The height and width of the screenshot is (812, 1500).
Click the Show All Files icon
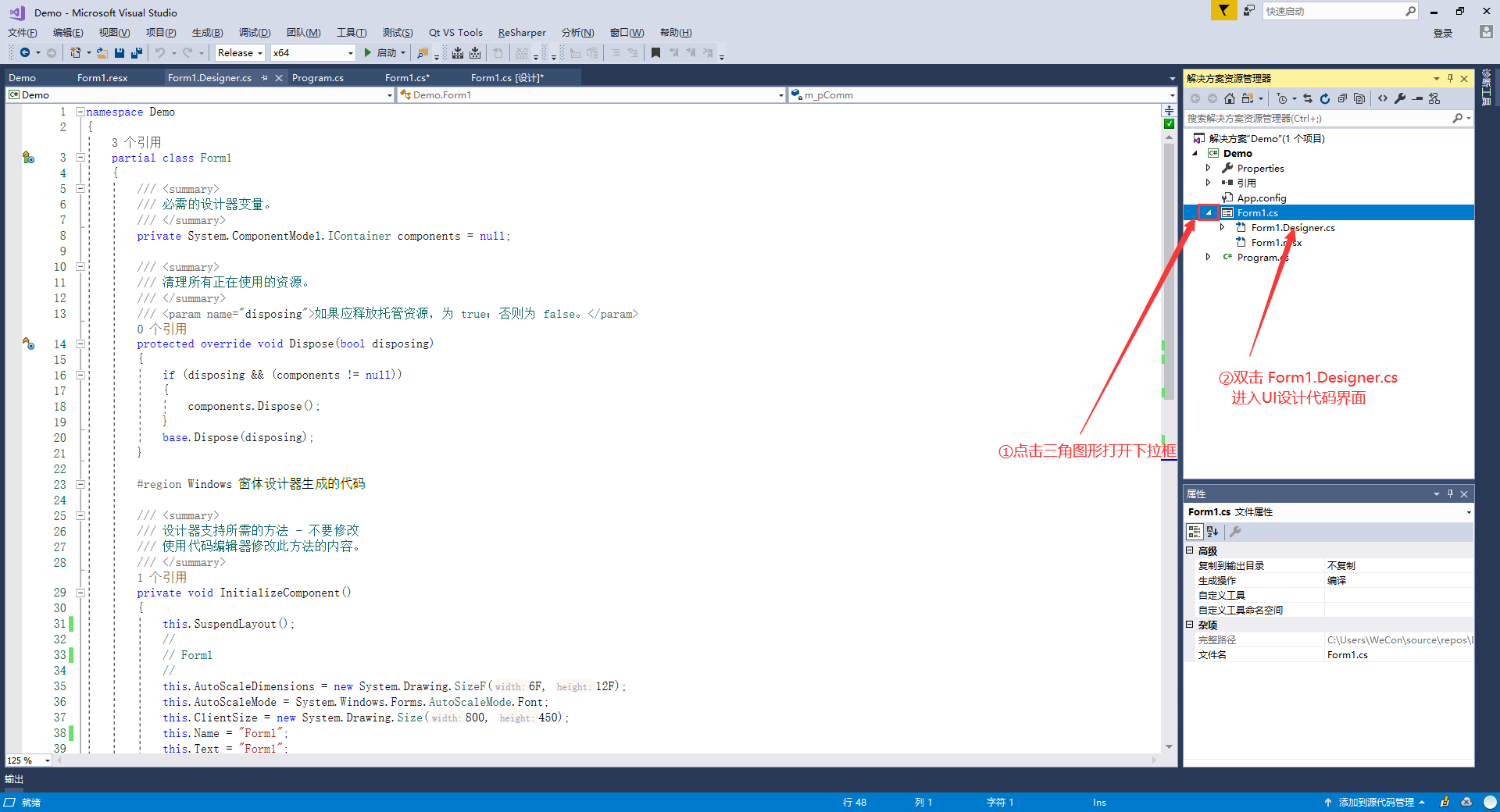(1359, 98)
